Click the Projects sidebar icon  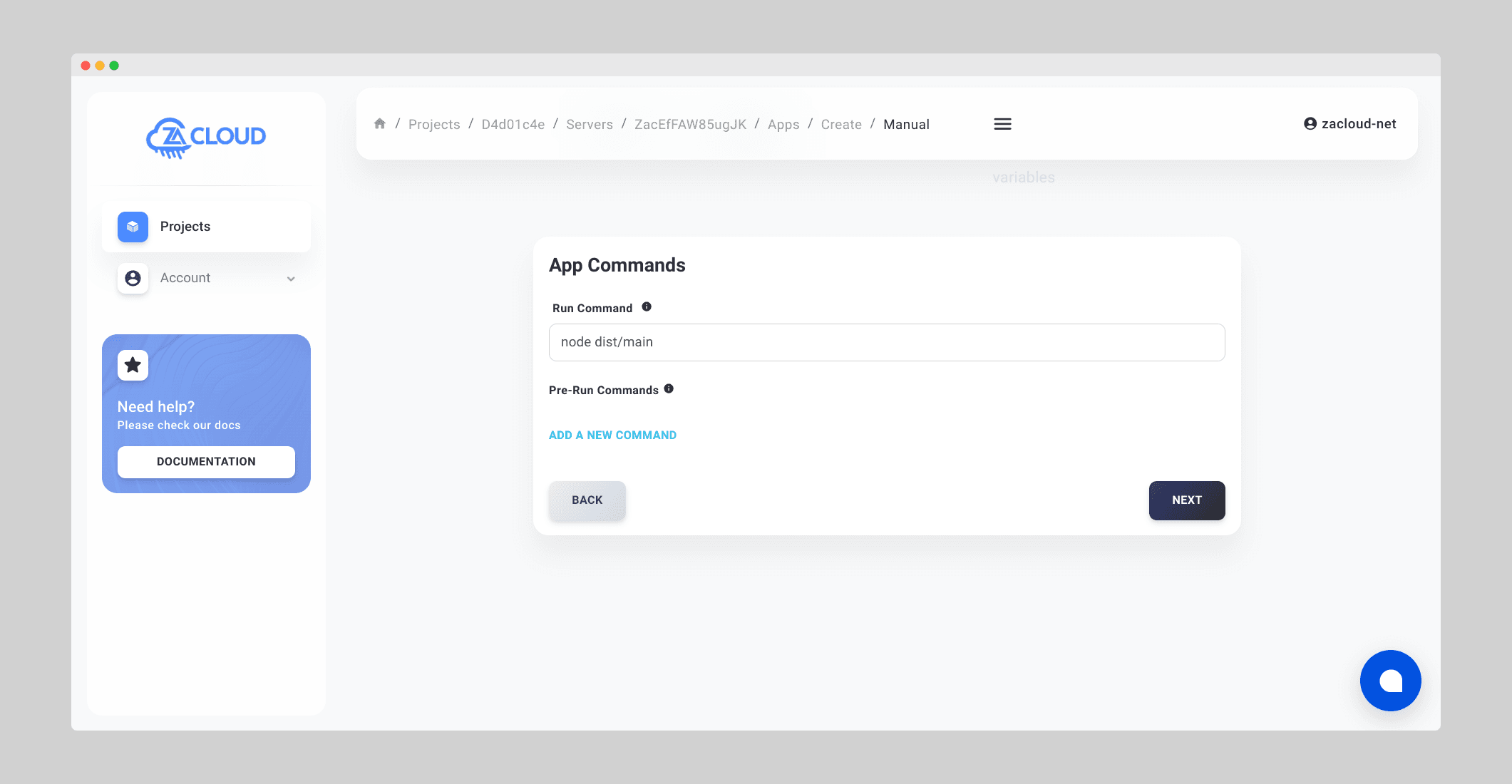tap(133, 226)
